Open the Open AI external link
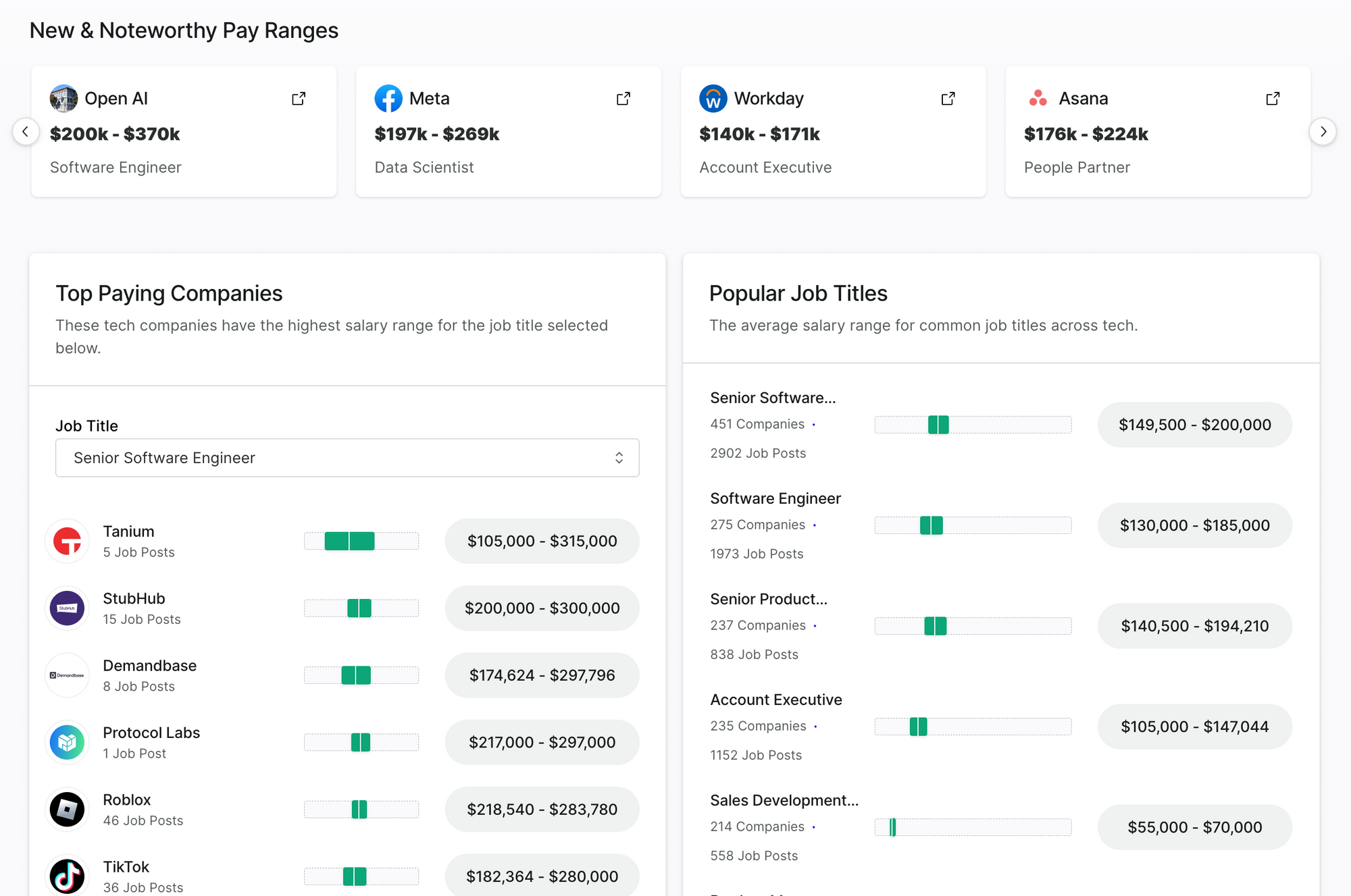 [298, 98]
